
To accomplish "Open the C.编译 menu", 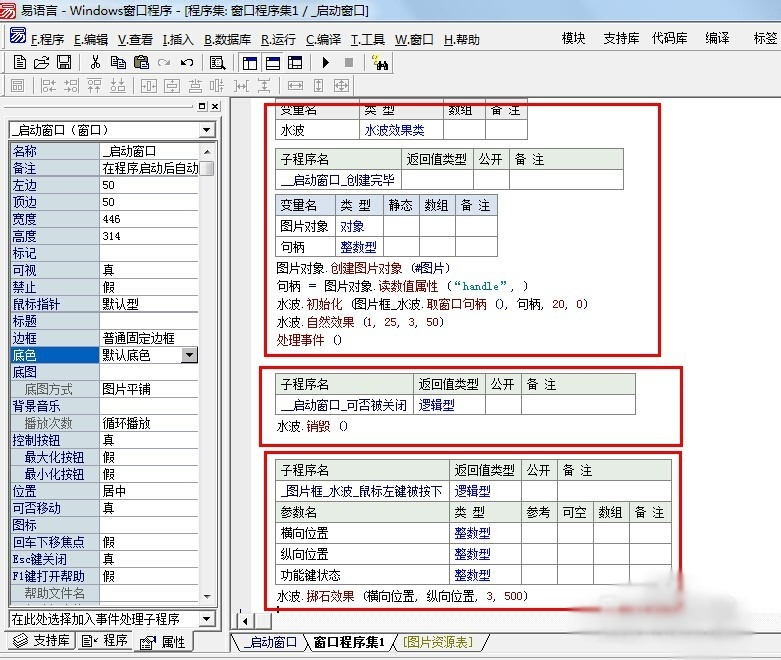I will (322, 40).
